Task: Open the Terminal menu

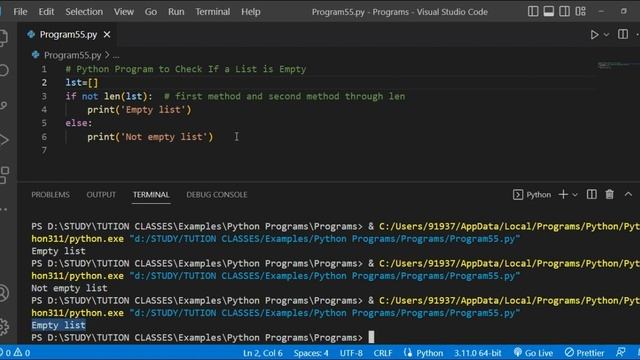Action: (x=213, y=12)
